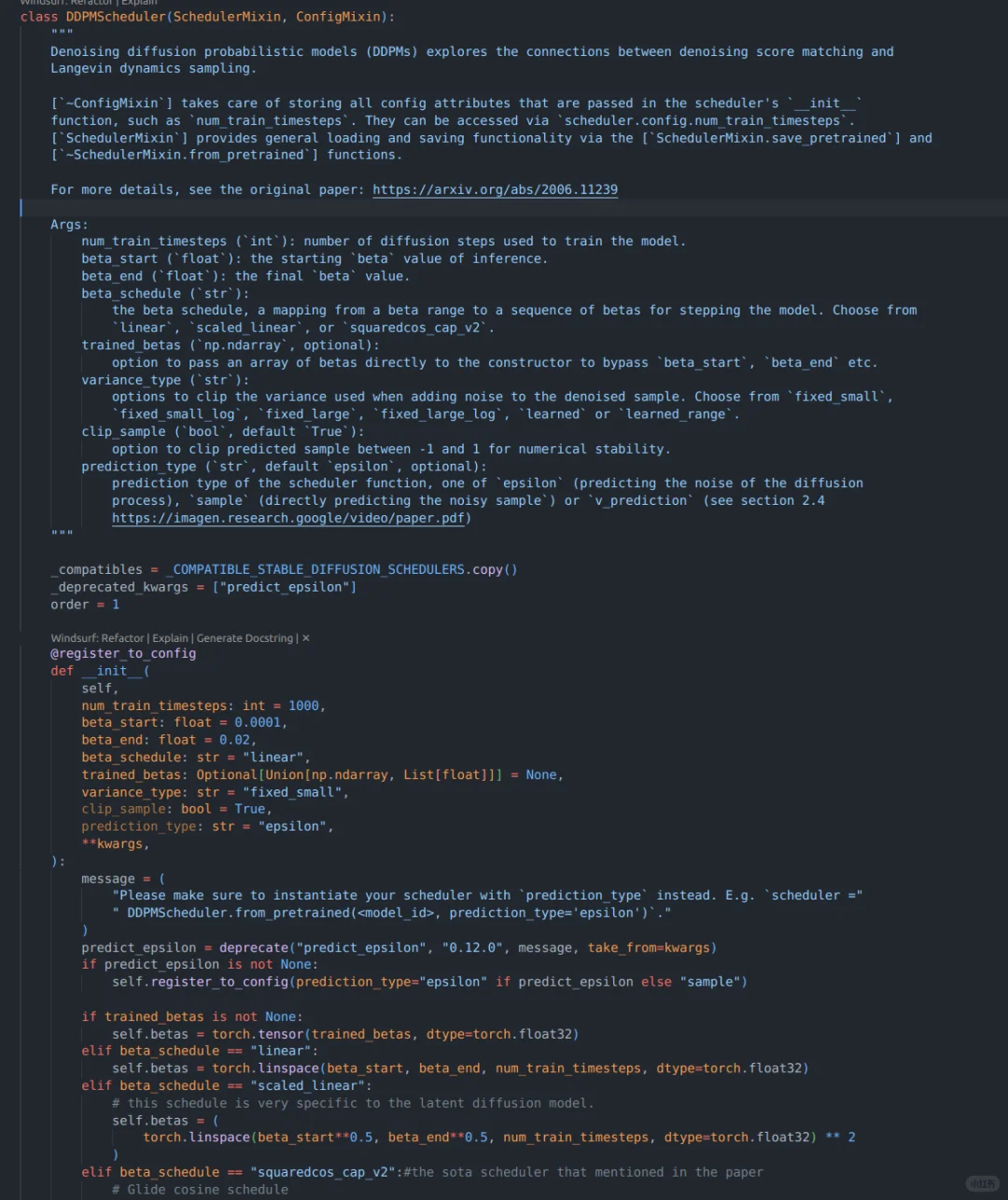Click the num_train_timesteps default value 1000
Viewport: 1008px width, 1200px height.
303,705
